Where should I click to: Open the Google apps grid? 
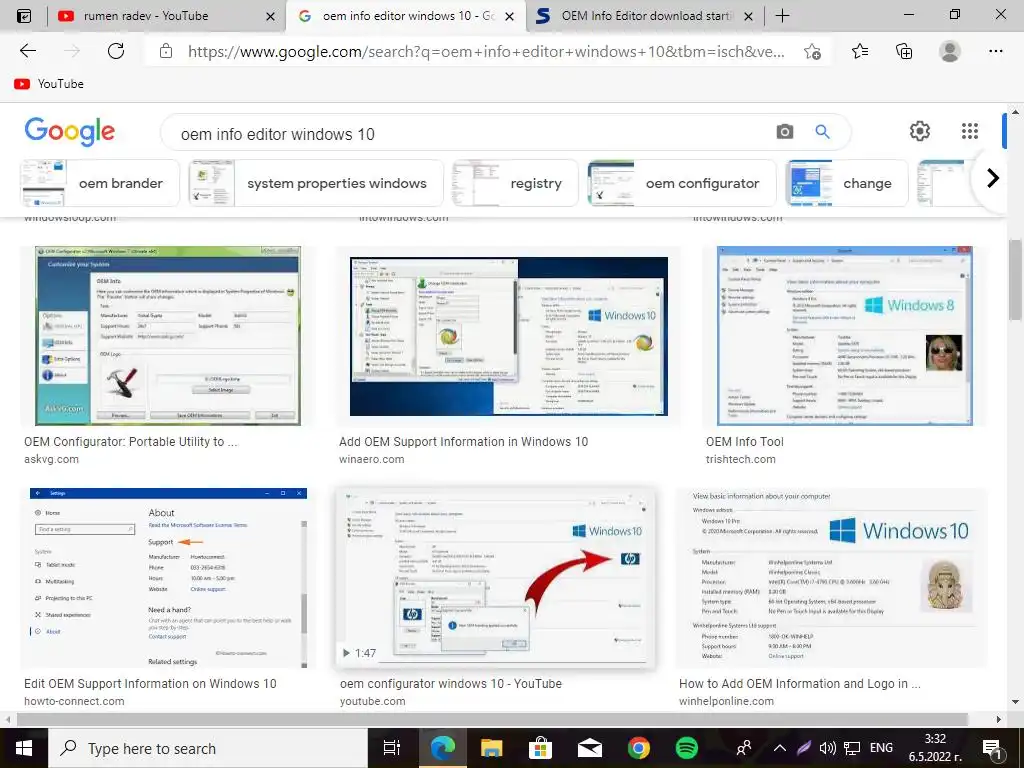pos(970,131)
